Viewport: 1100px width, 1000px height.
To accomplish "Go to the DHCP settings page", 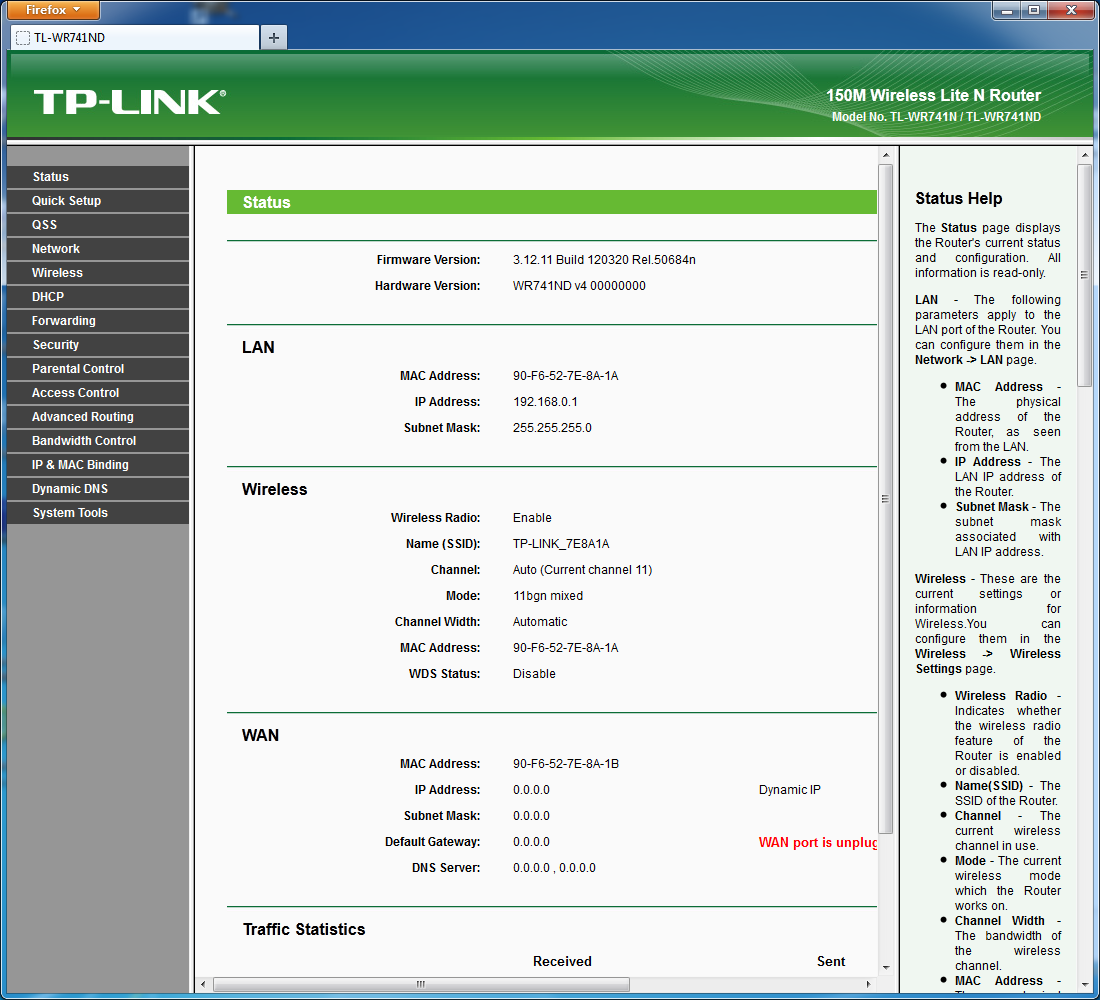I will point(98,297).
